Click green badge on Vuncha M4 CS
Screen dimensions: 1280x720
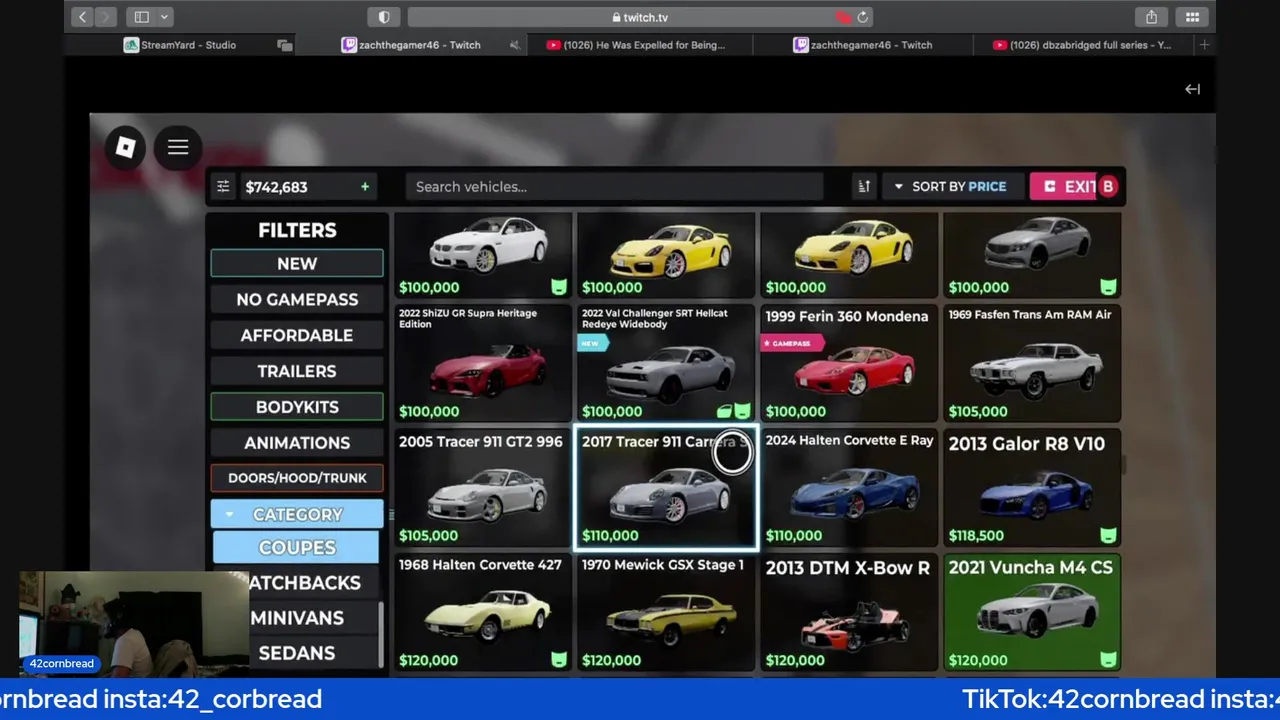point(1108,660)
